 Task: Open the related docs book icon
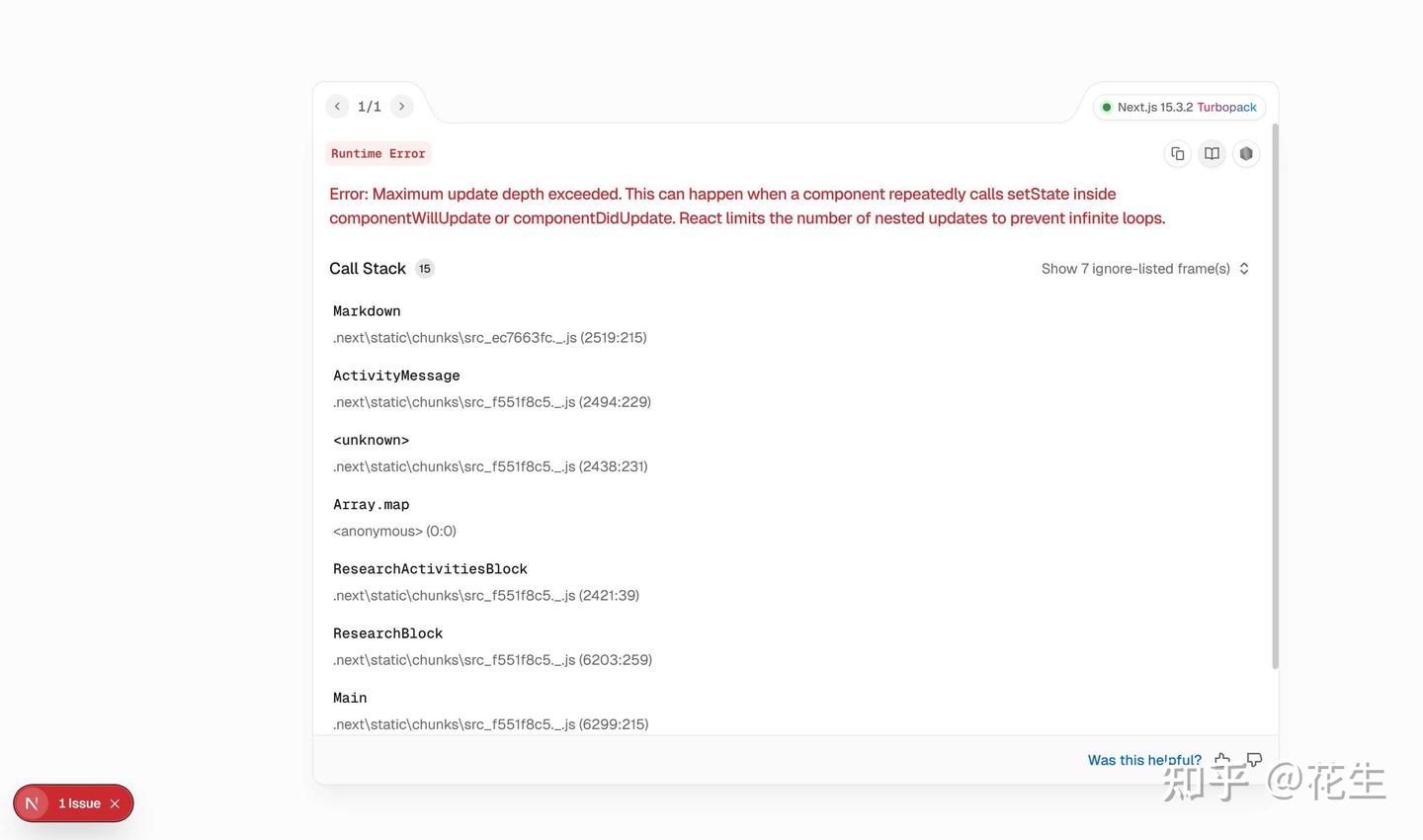[1212, 154]
